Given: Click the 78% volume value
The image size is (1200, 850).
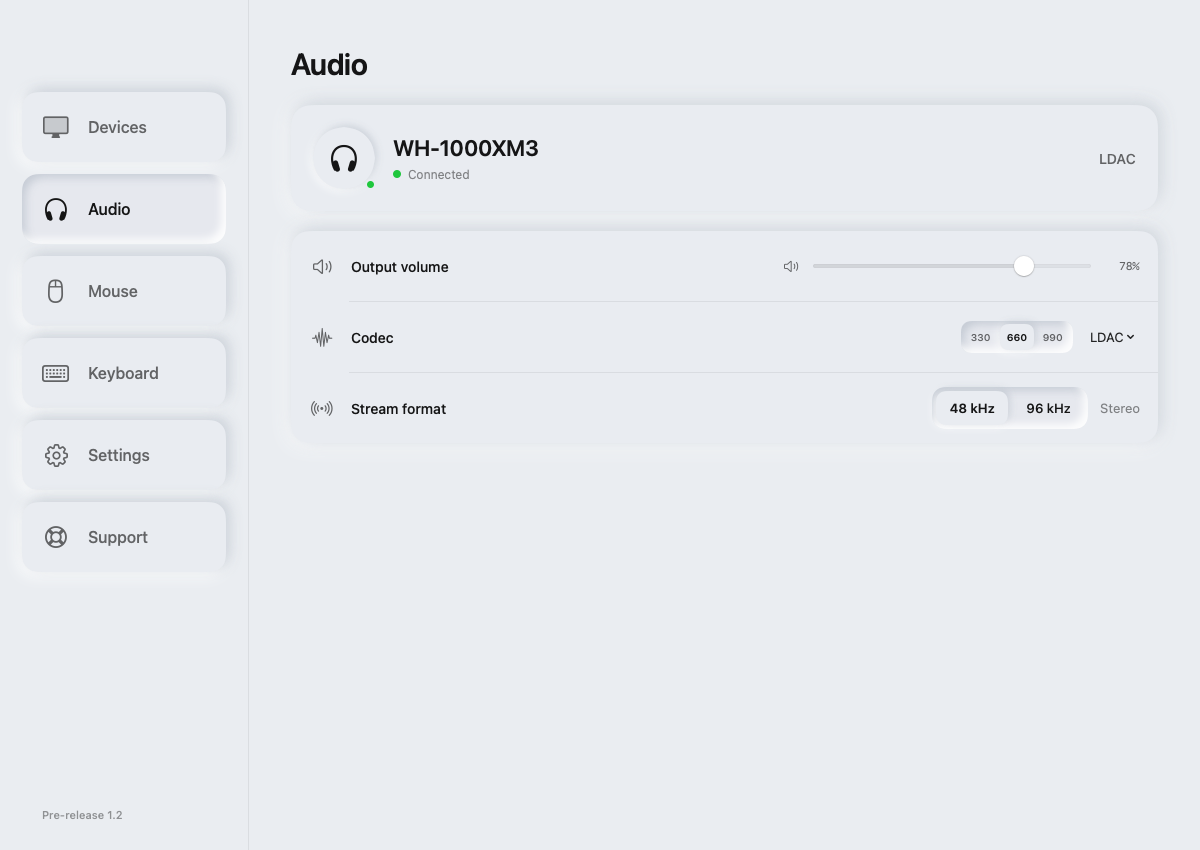Looking at the screenshot, I should (1129, 267).
